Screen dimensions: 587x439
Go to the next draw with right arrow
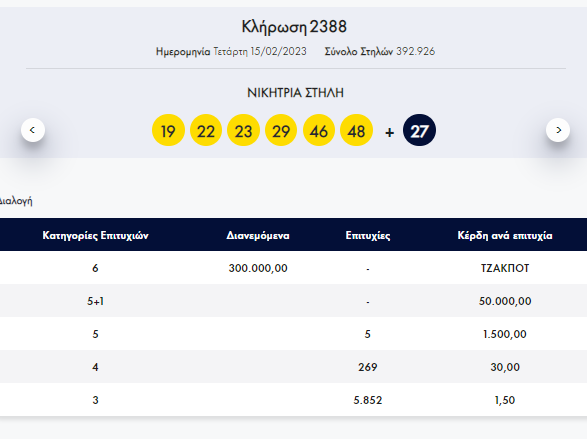[x=558, y=130]
